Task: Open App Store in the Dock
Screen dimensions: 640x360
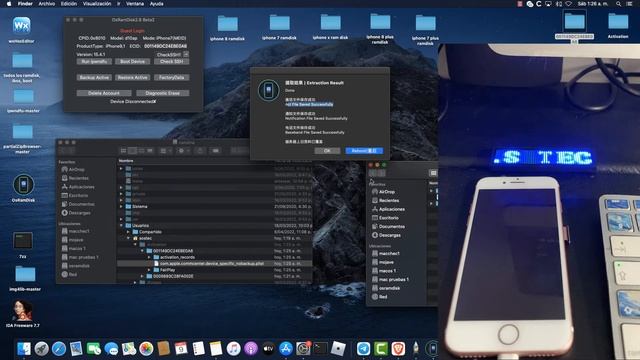Action: [x=286, y=349]
